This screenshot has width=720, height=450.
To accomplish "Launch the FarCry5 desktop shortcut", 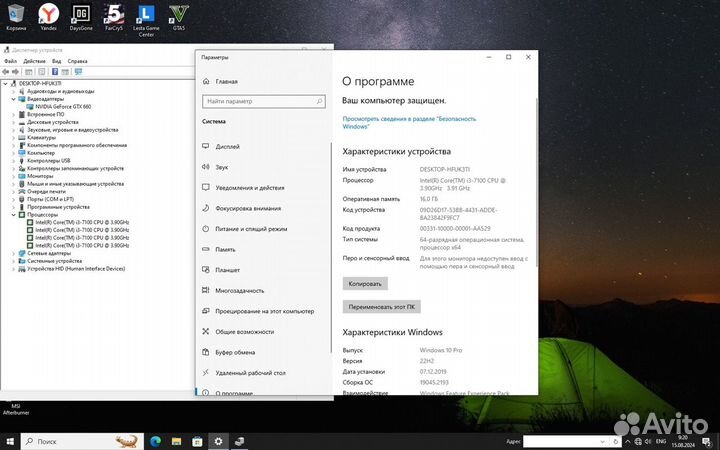I will [113, 17].
